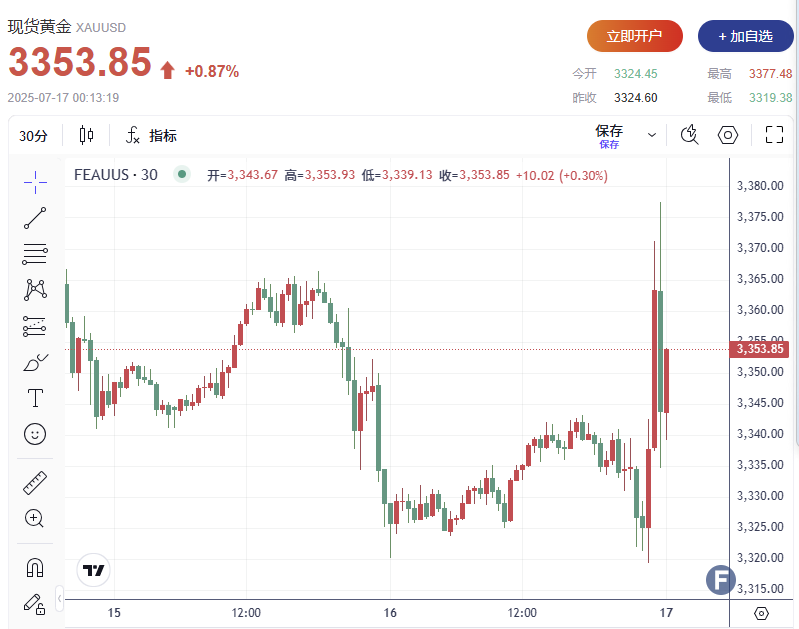
Task: Select the XABCD pattern tool
Action: click(x=35, y=289)
